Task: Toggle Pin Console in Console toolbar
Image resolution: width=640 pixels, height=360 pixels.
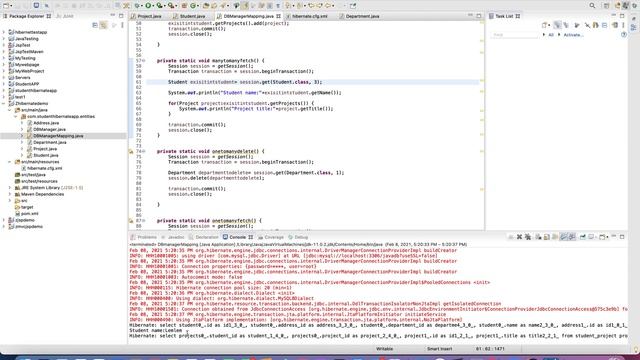Action: [582, 237]
